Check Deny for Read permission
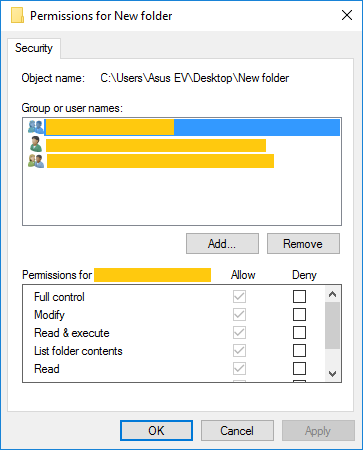 [299, 368]
